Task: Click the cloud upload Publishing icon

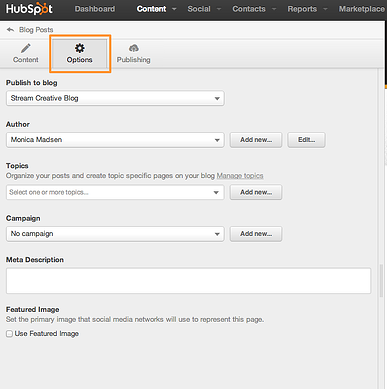Action: coord(134,48)
